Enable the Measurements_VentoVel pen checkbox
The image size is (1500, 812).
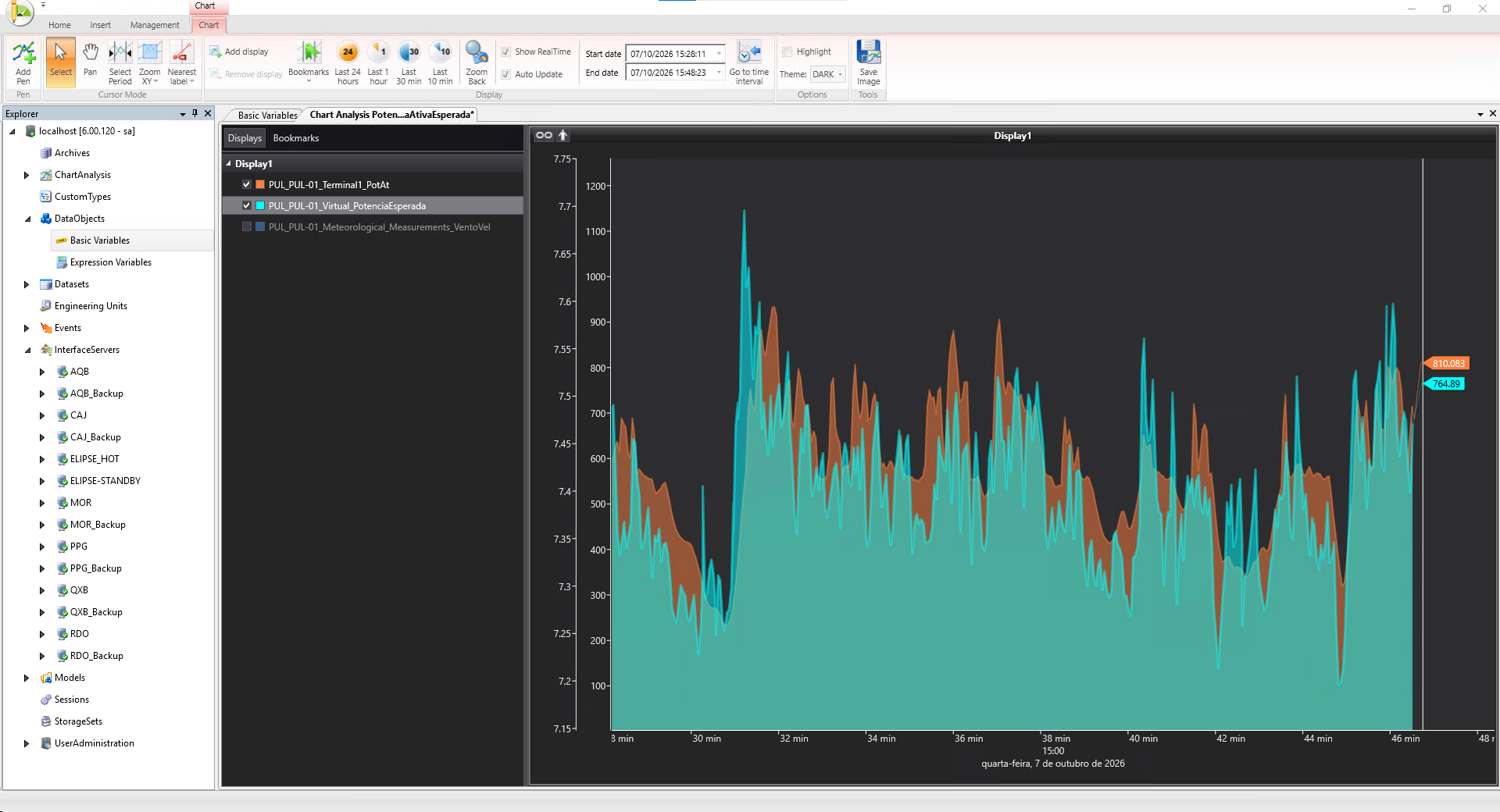(247, 227)
